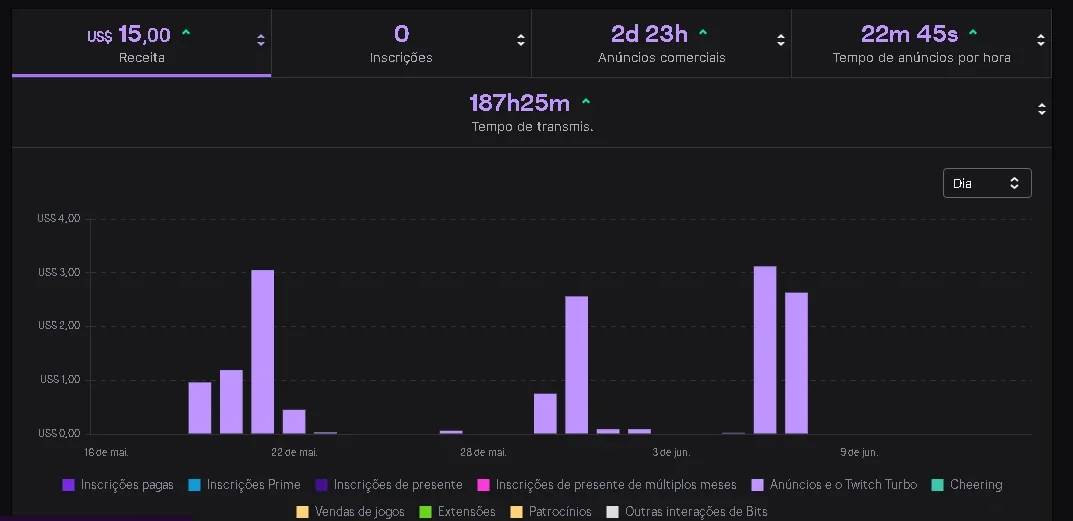Screen dimensions: 1073x521
Task: Click the 16 de mai. axis label
Action: pos(106,453)
